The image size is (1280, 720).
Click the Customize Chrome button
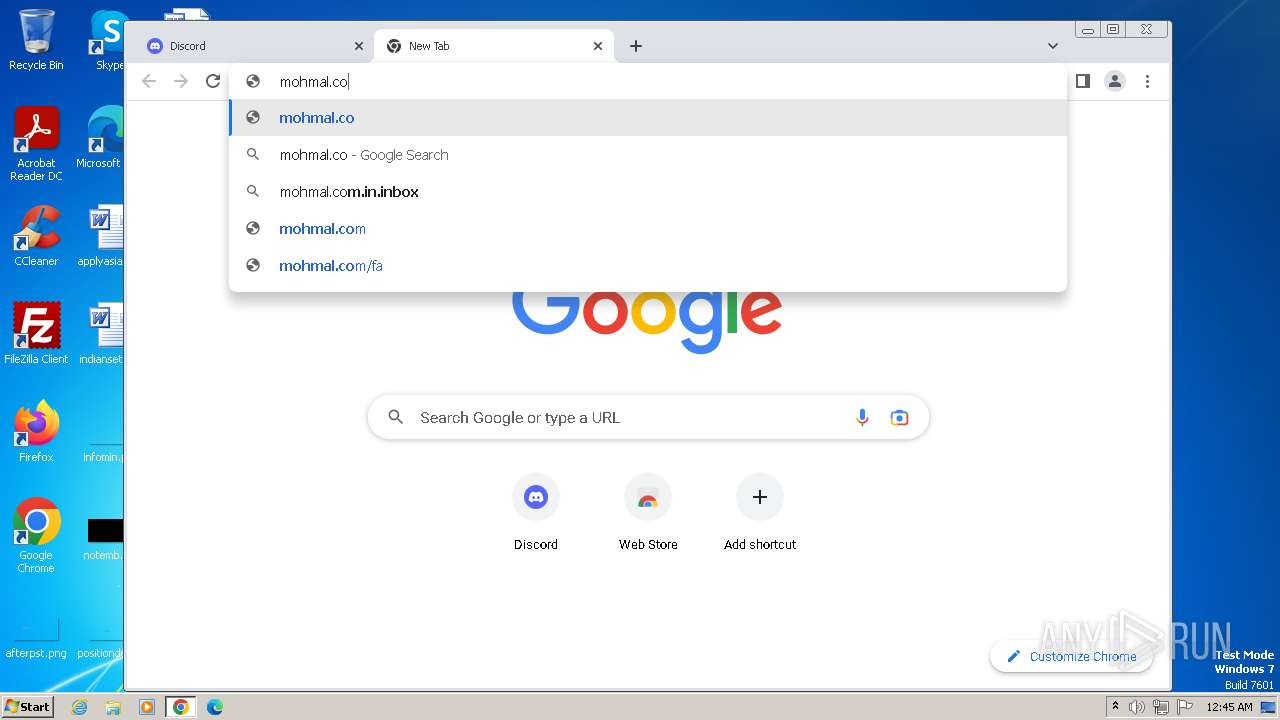[1071, 656]
